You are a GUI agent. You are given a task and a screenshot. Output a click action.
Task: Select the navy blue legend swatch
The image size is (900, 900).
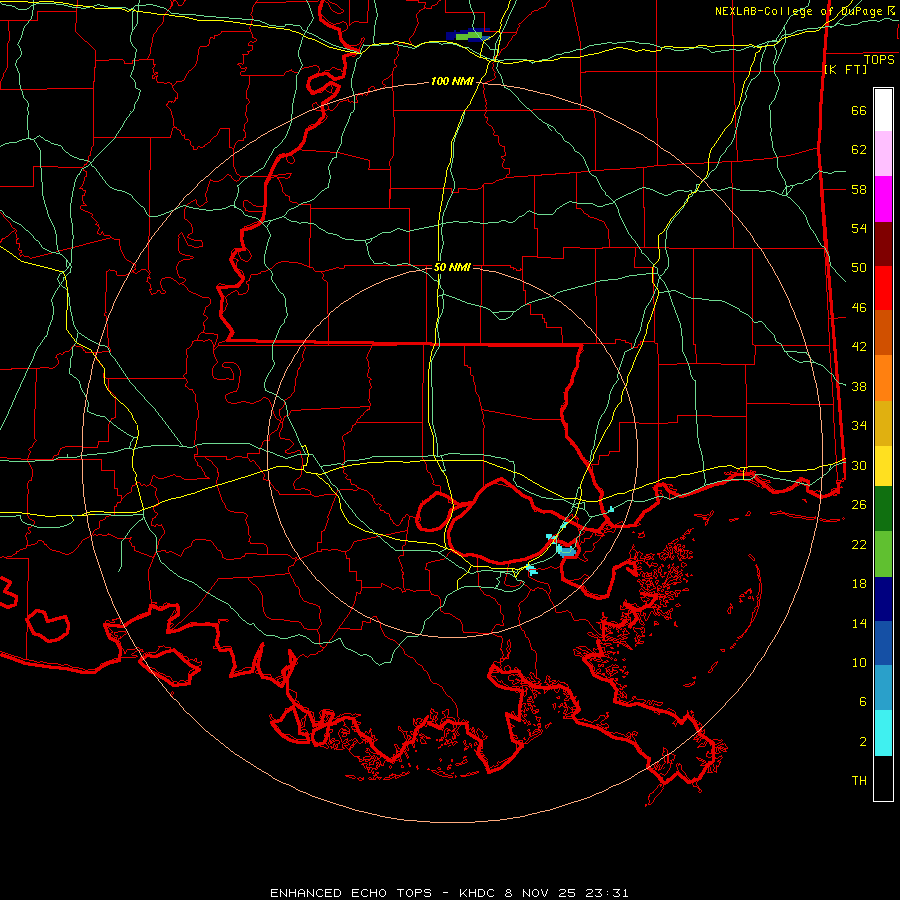[883, 599]
